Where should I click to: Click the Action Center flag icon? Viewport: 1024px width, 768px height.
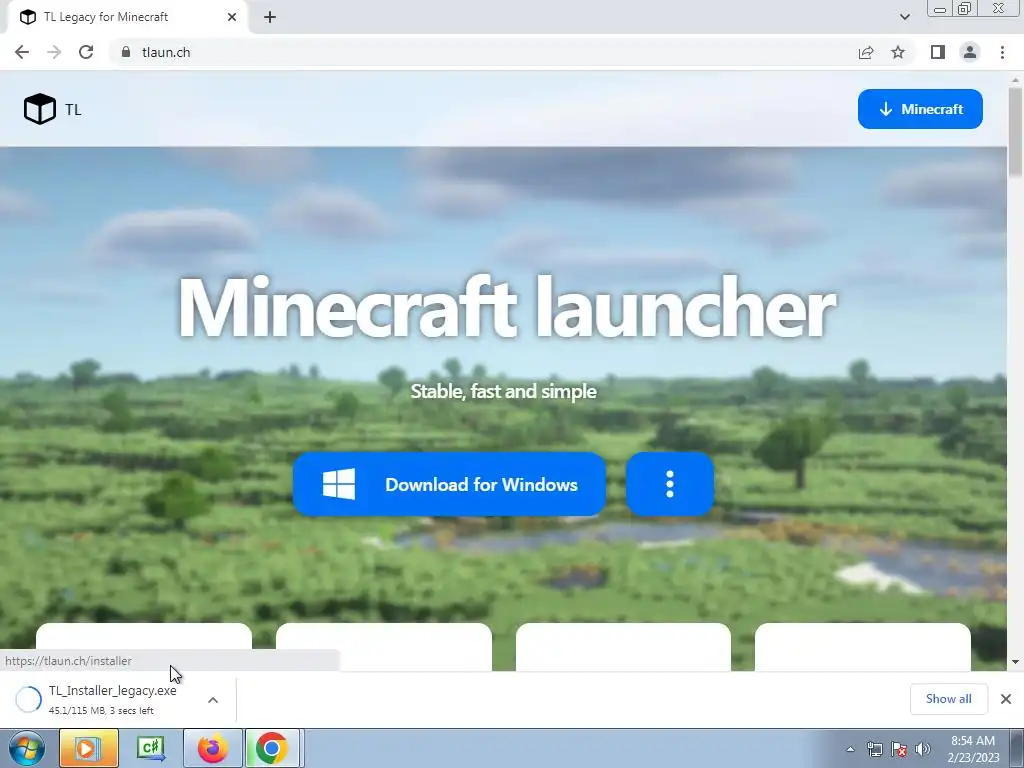(x=899, y=749)
